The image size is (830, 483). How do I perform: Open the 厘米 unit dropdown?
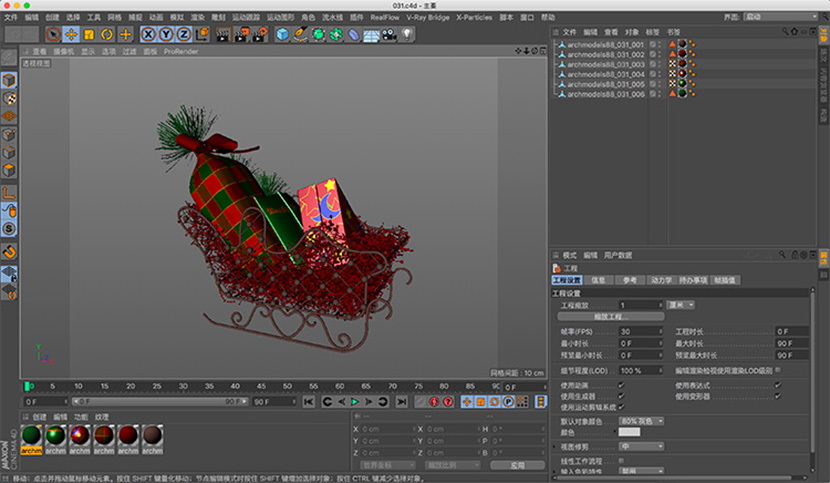click(681, 304)
